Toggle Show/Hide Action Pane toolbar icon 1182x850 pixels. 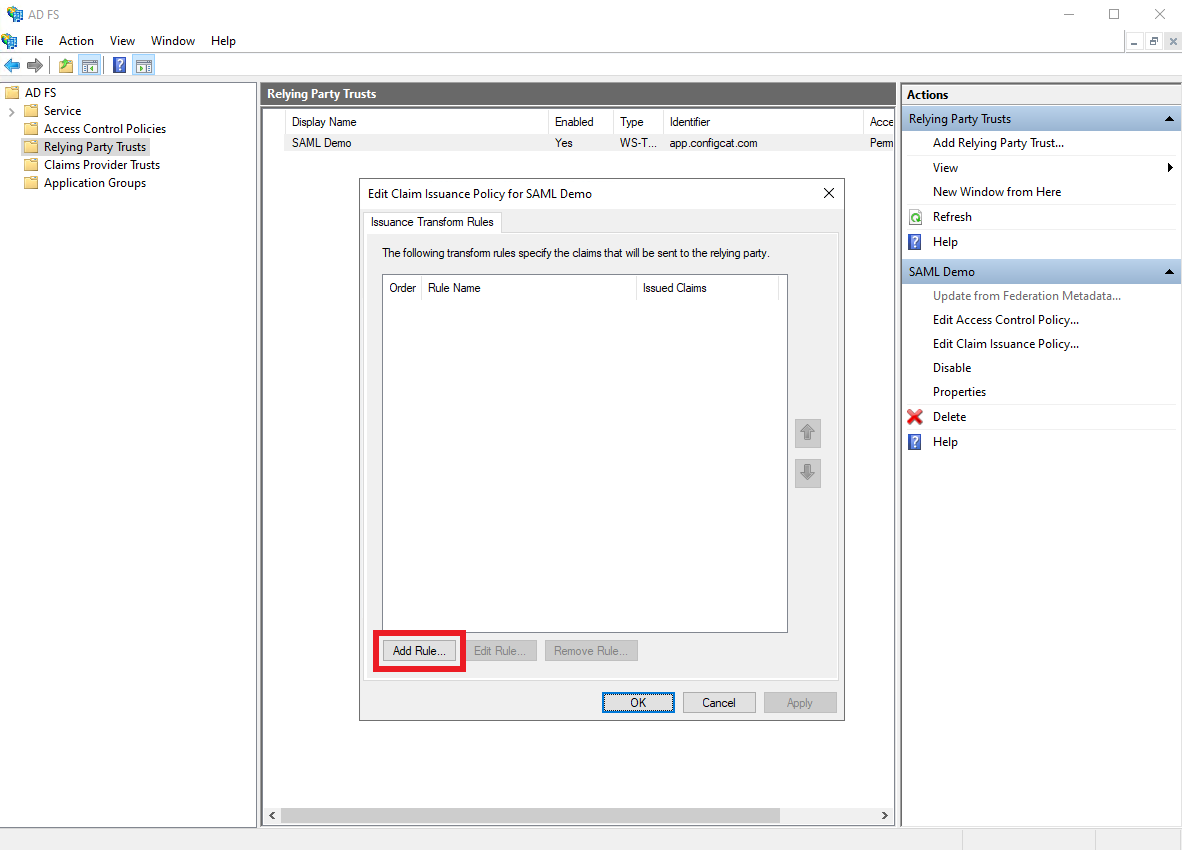[143, 66]
